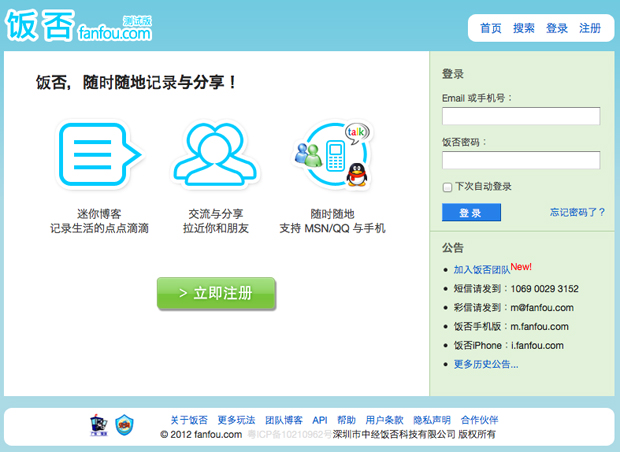Open the 加入饭否团队 announcement link
The image size is (620, 452).
(x=482, y=270)
